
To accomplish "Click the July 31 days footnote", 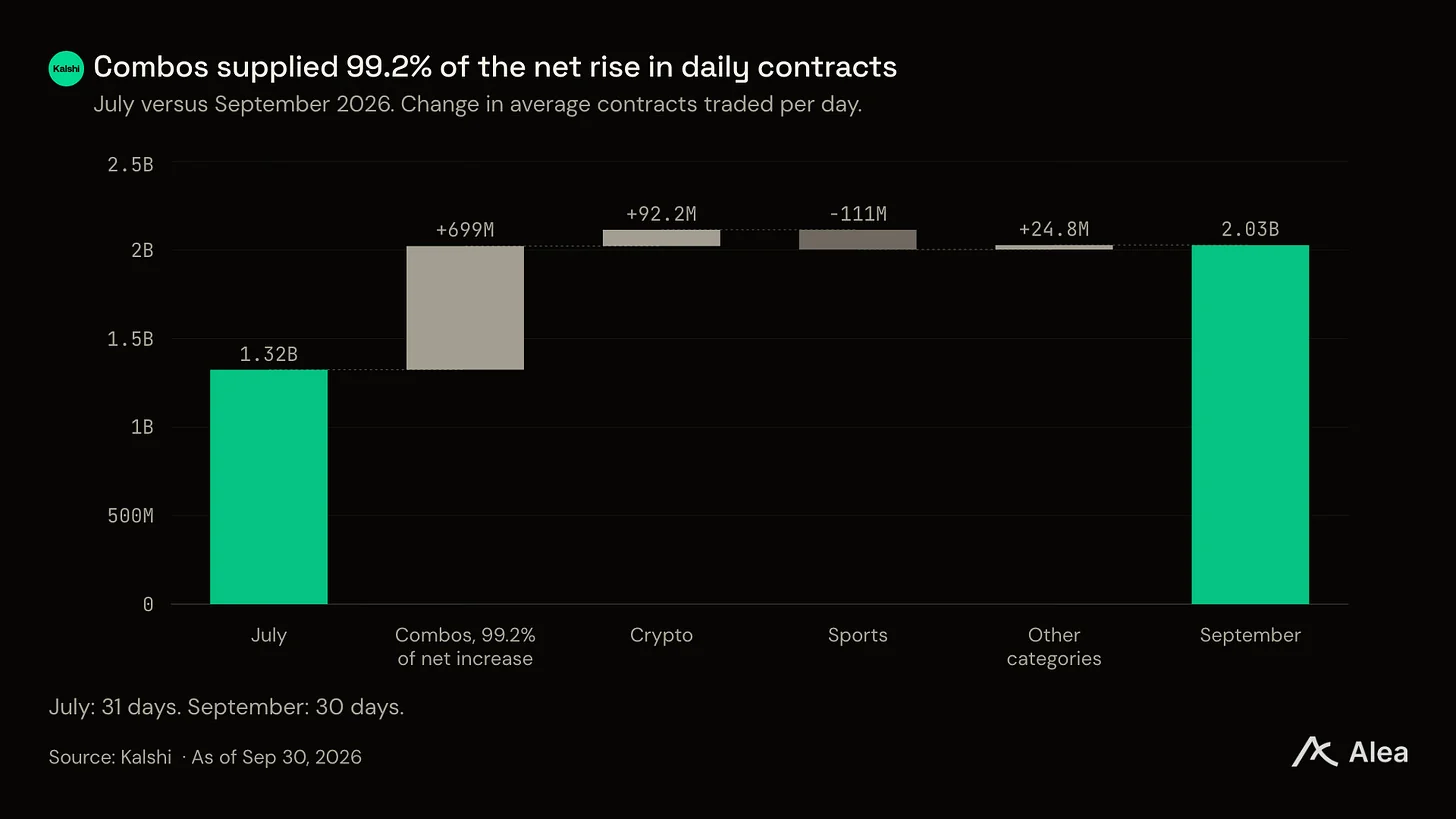I will [x=226, y=707].
